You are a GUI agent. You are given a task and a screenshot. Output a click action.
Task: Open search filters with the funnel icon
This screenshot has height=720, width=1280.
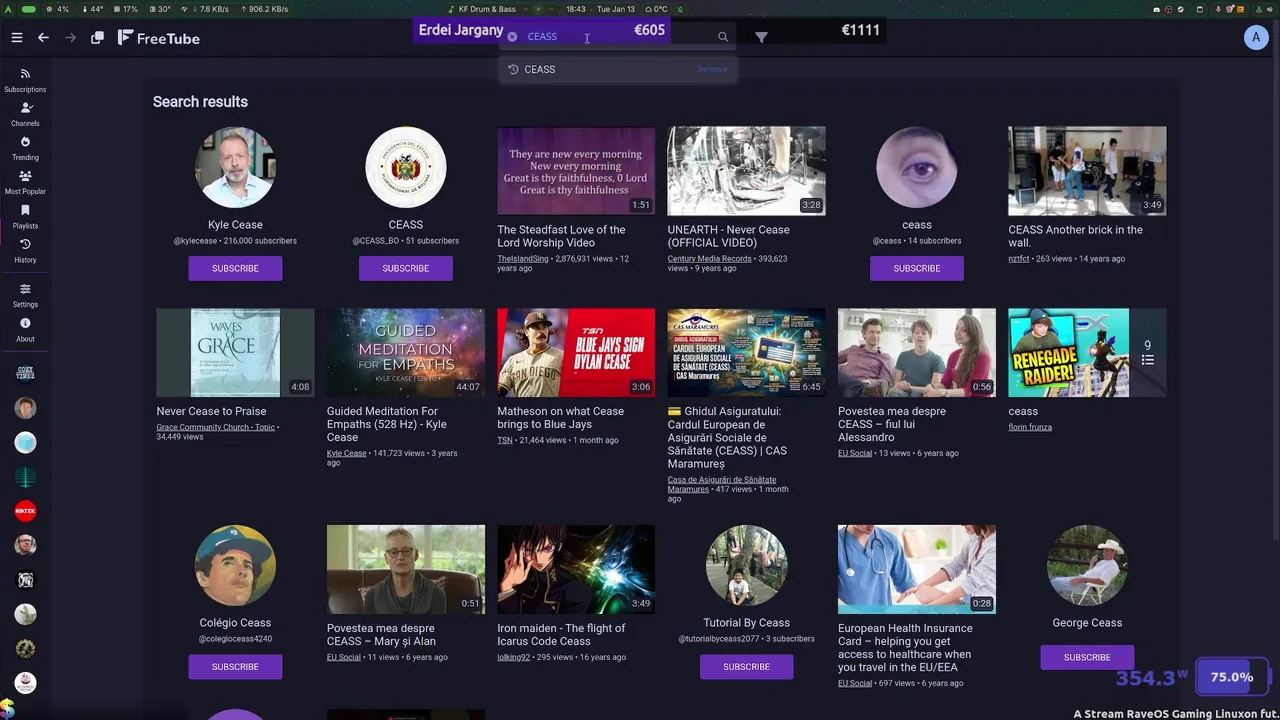pos(761,38)
